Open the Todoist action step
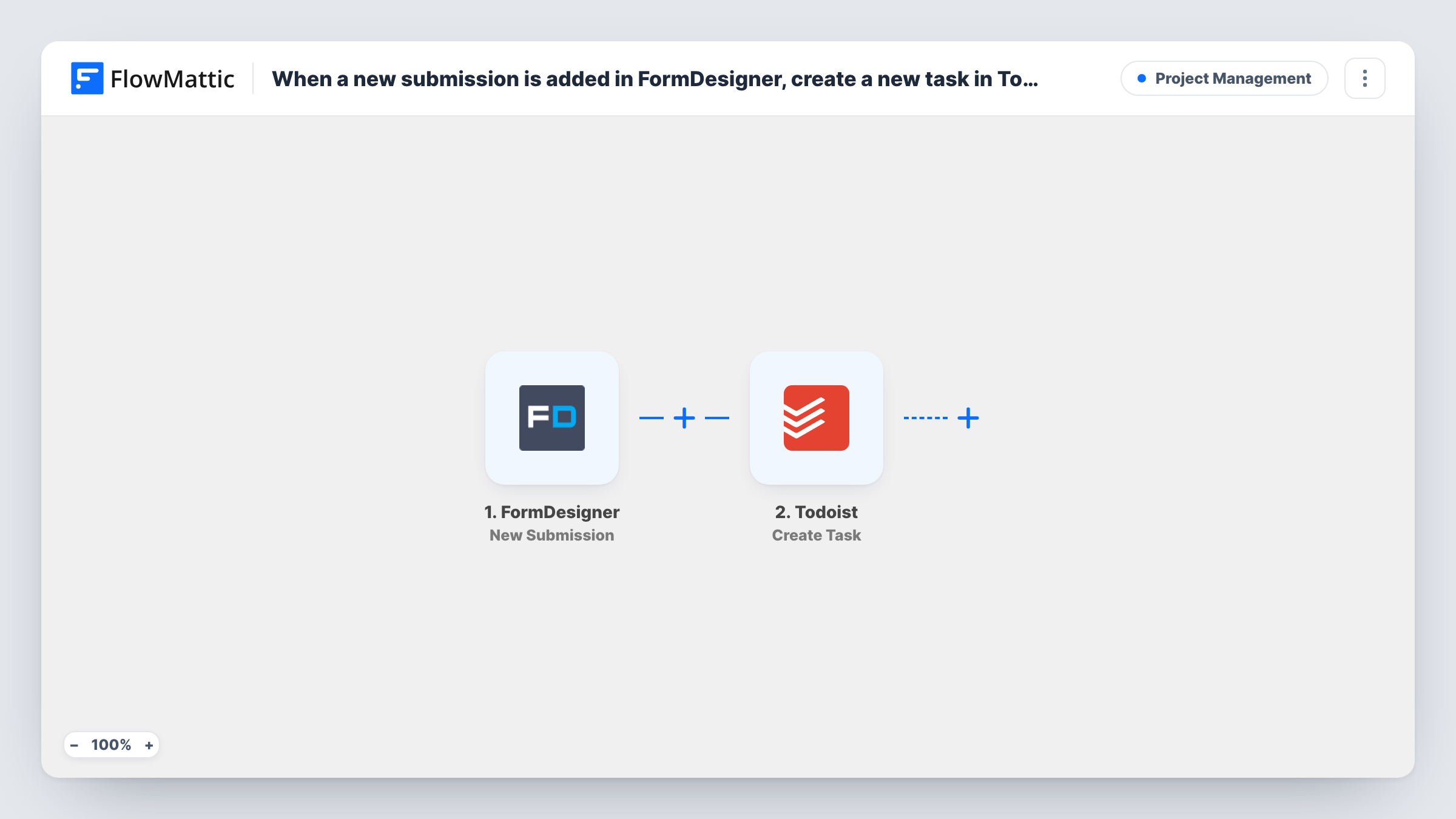 click(817, 418)
